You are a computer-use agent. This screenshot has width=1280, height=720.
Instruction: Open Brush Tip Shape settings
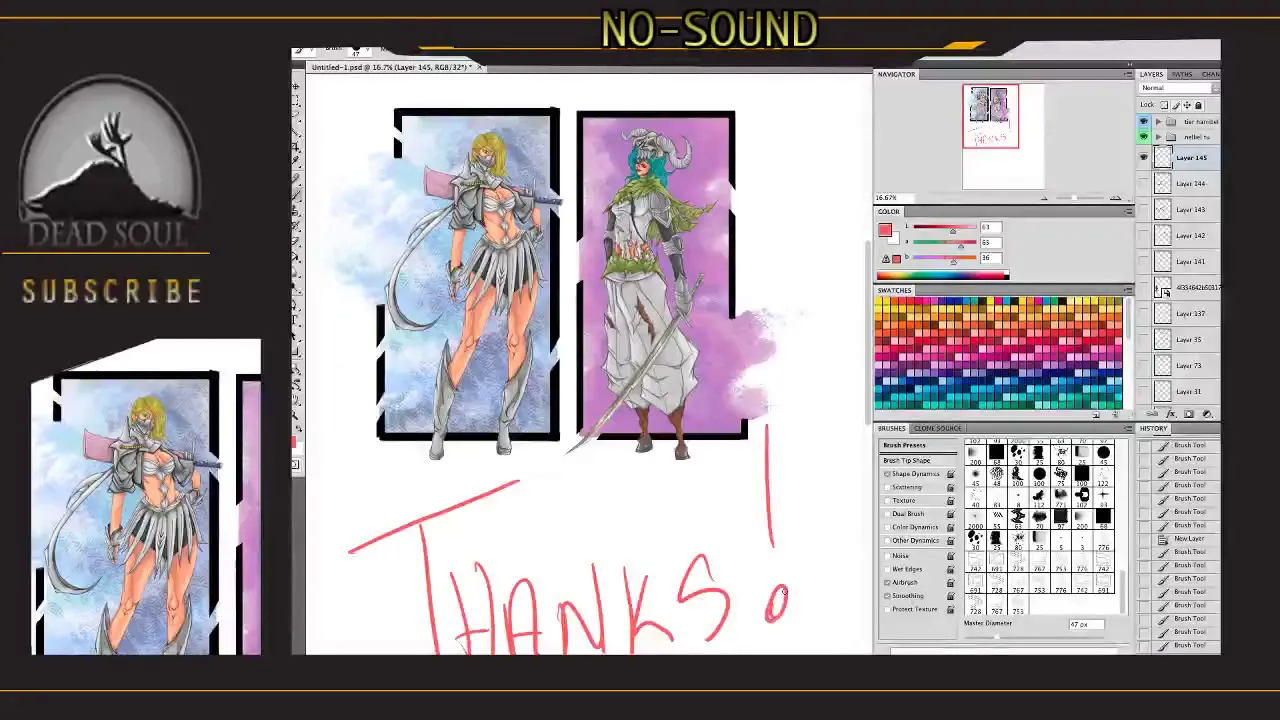tap(907, 460)
